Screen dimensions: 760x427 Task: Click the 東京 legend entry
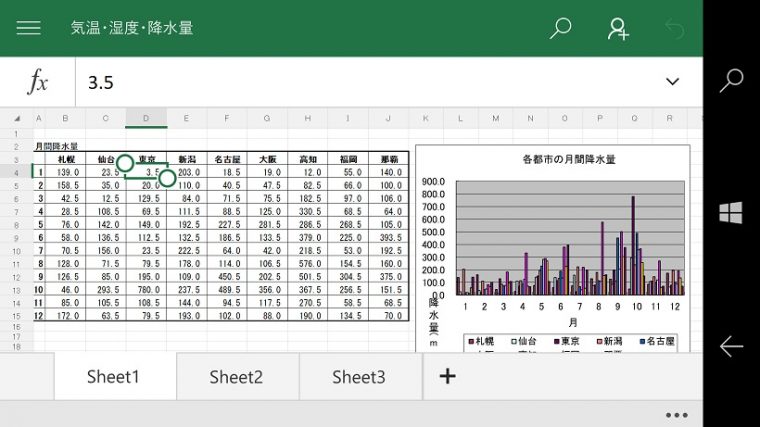(567, 341)
